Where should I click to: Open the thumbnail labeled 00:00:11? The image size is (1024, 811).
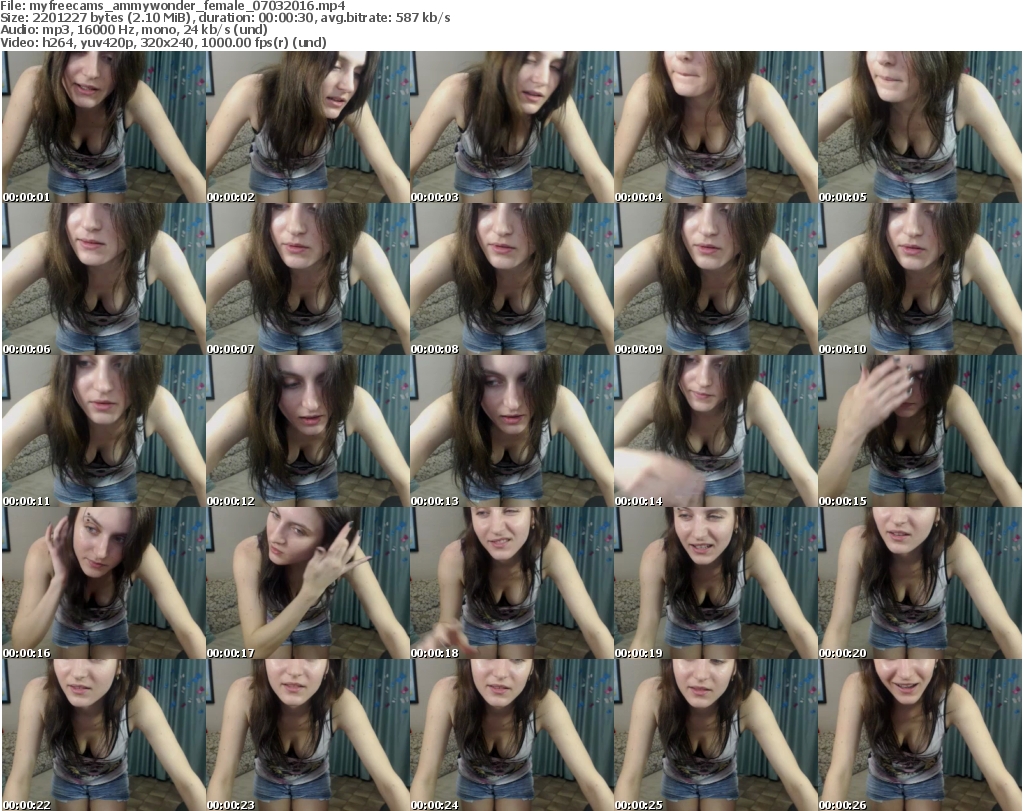(104, 432)
